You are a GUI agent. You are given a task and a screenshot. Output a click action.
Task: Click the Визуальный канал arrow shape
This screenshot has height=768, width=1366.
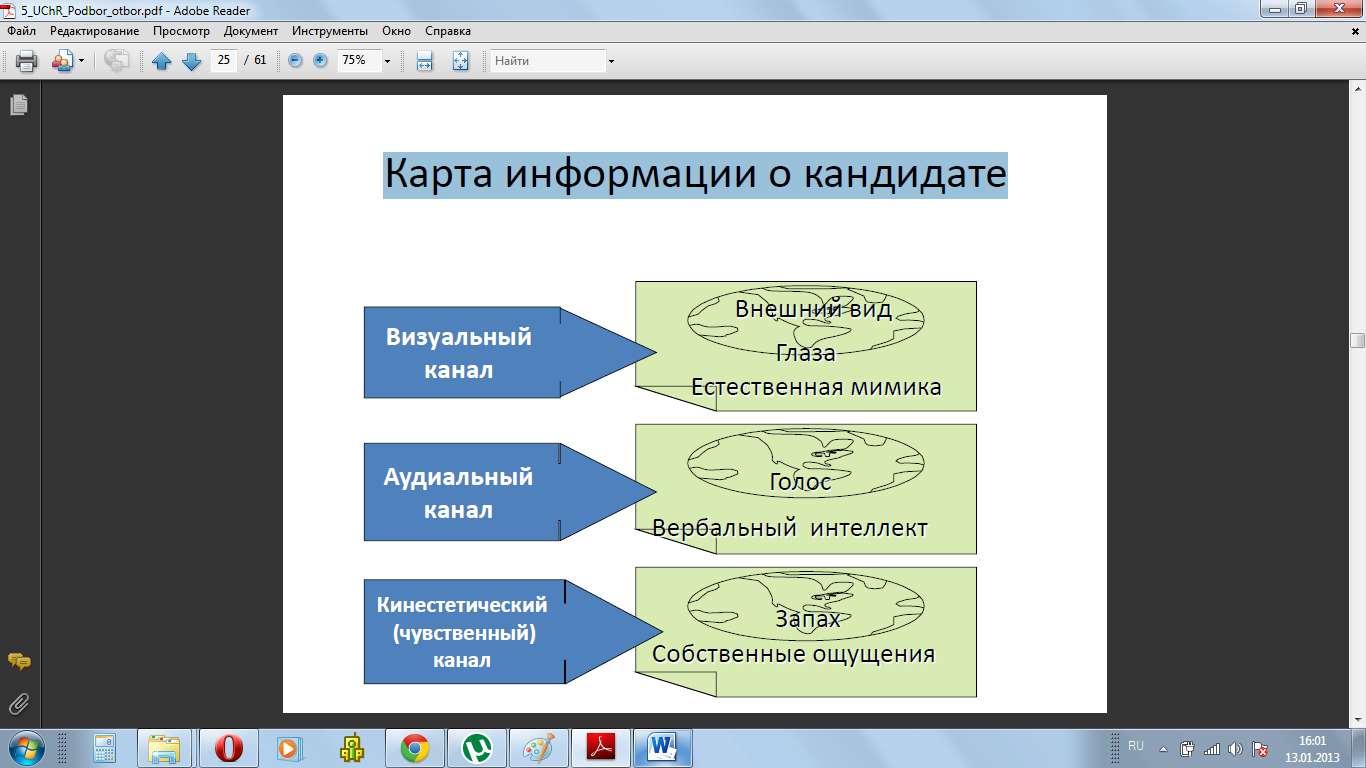click(509, 352)
